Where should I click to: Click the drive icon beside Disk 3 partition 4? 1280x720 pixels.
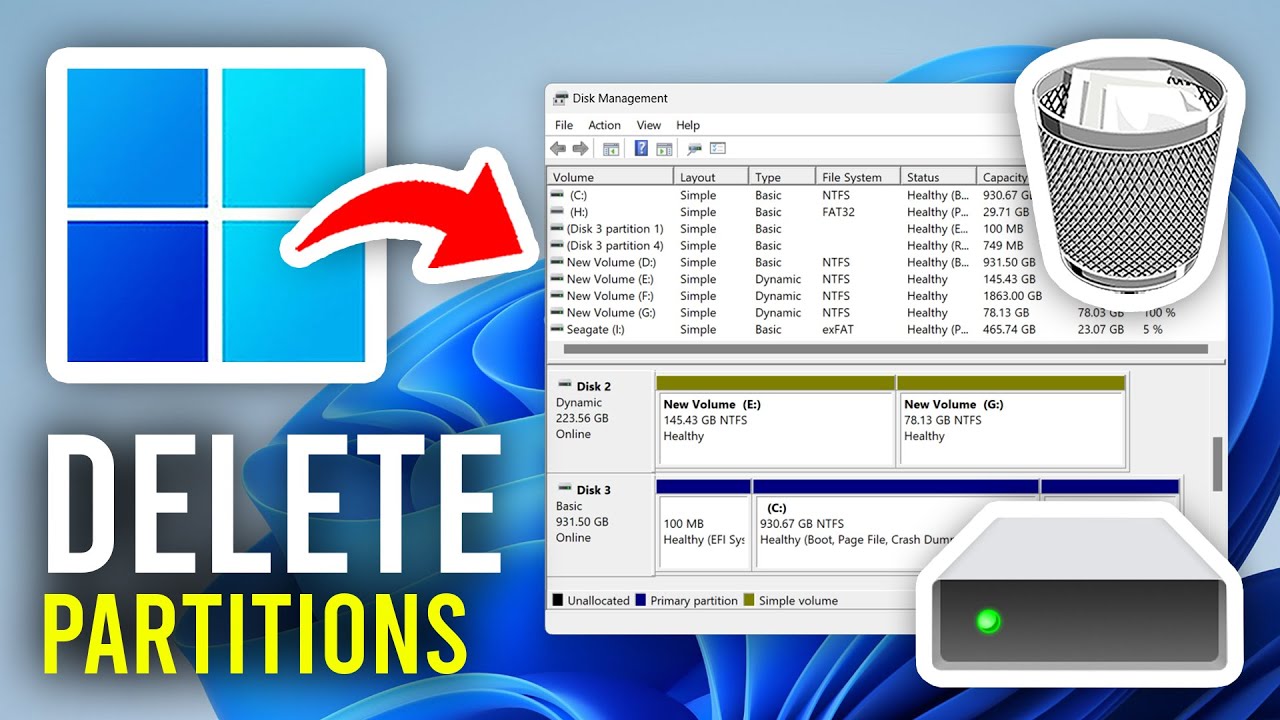tap(557, 245)
